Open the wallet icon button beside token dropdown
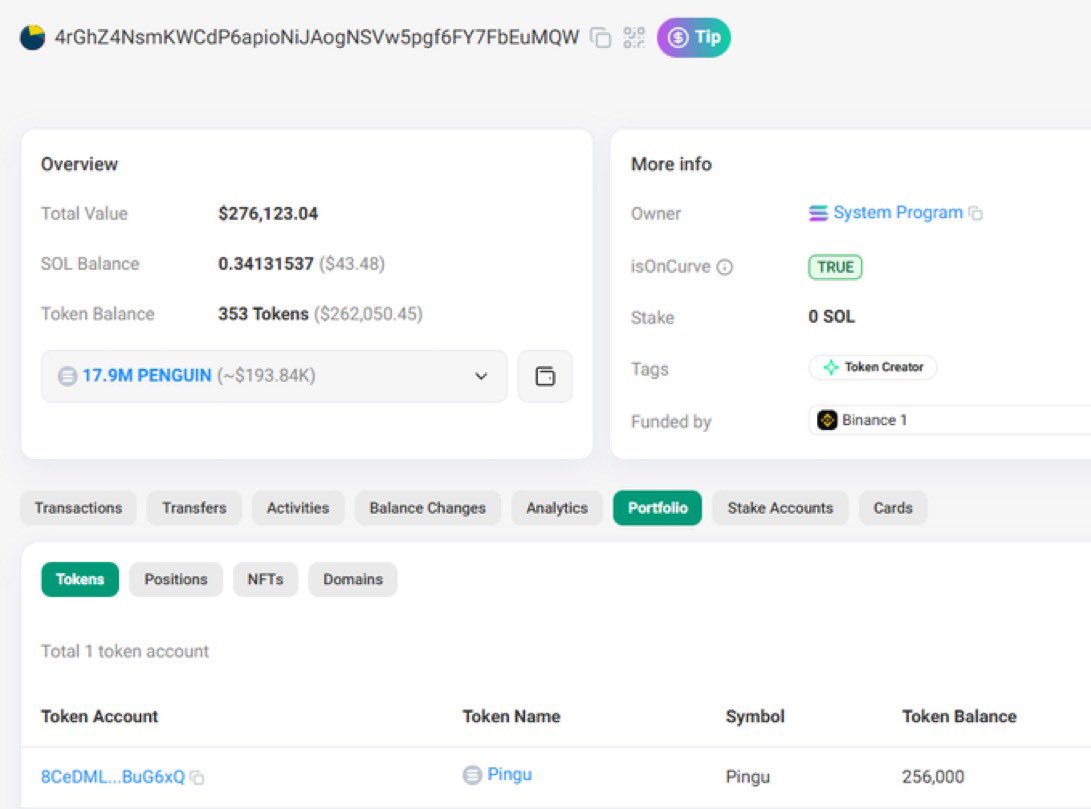The image size is (1091, 809). [545, 376]
